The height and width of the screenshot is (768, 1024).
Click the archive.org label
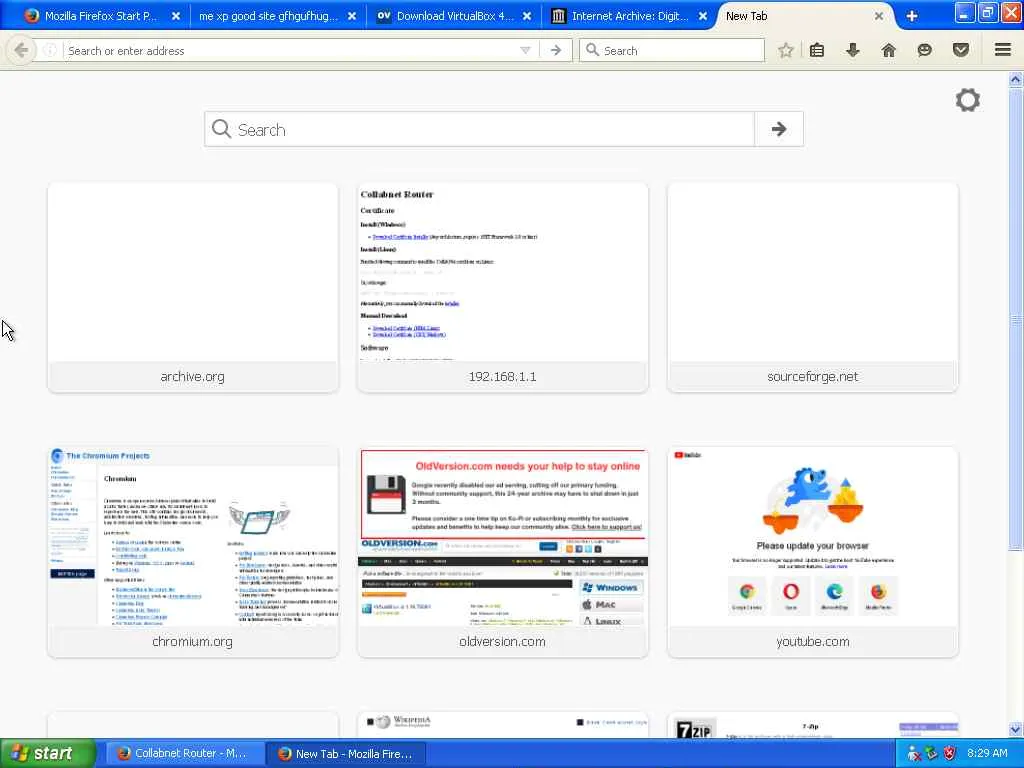(x=193, y=377)
